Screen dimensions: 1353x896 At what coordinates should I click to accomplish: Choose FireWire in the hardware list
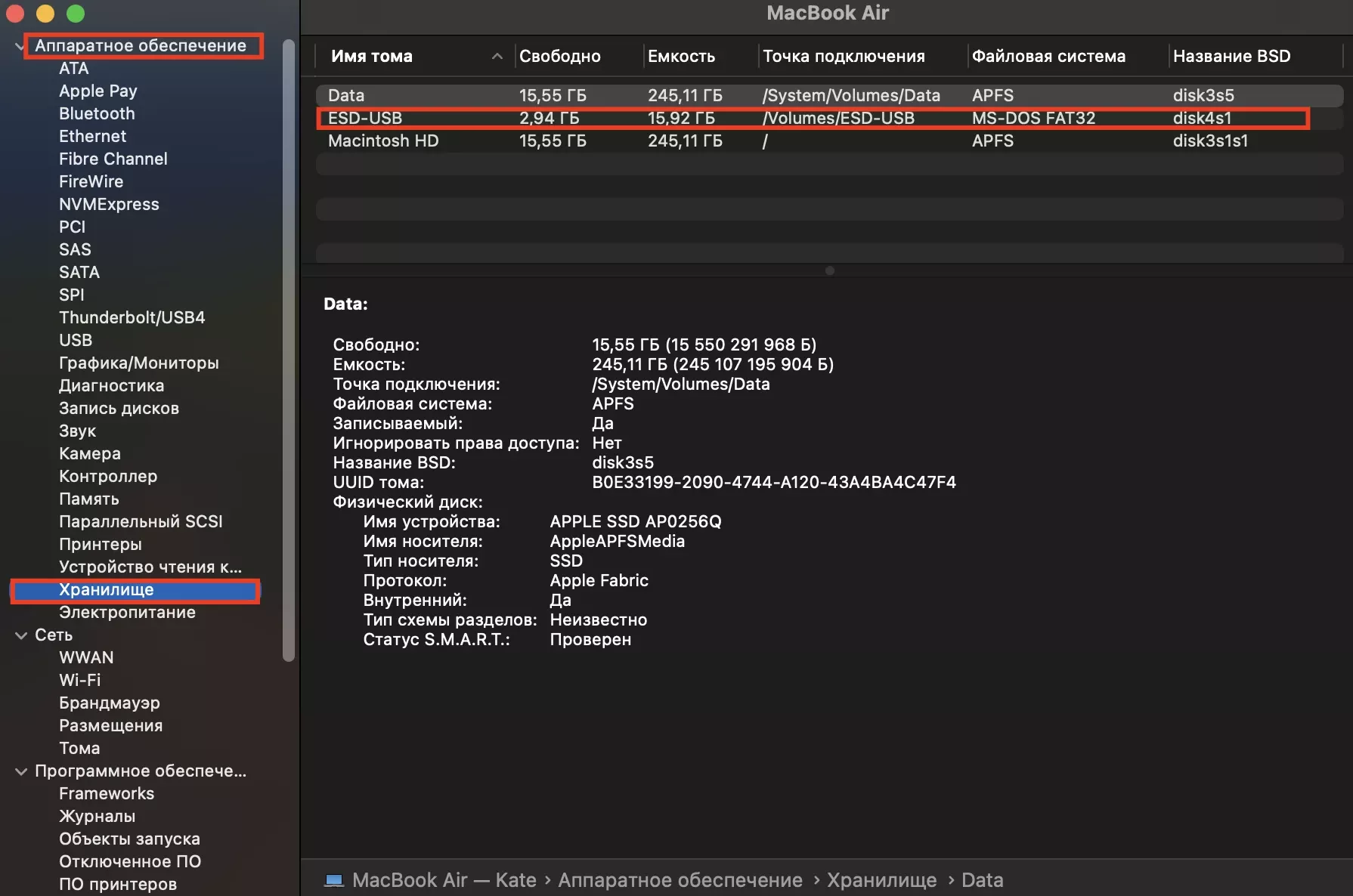coord(91,181)
